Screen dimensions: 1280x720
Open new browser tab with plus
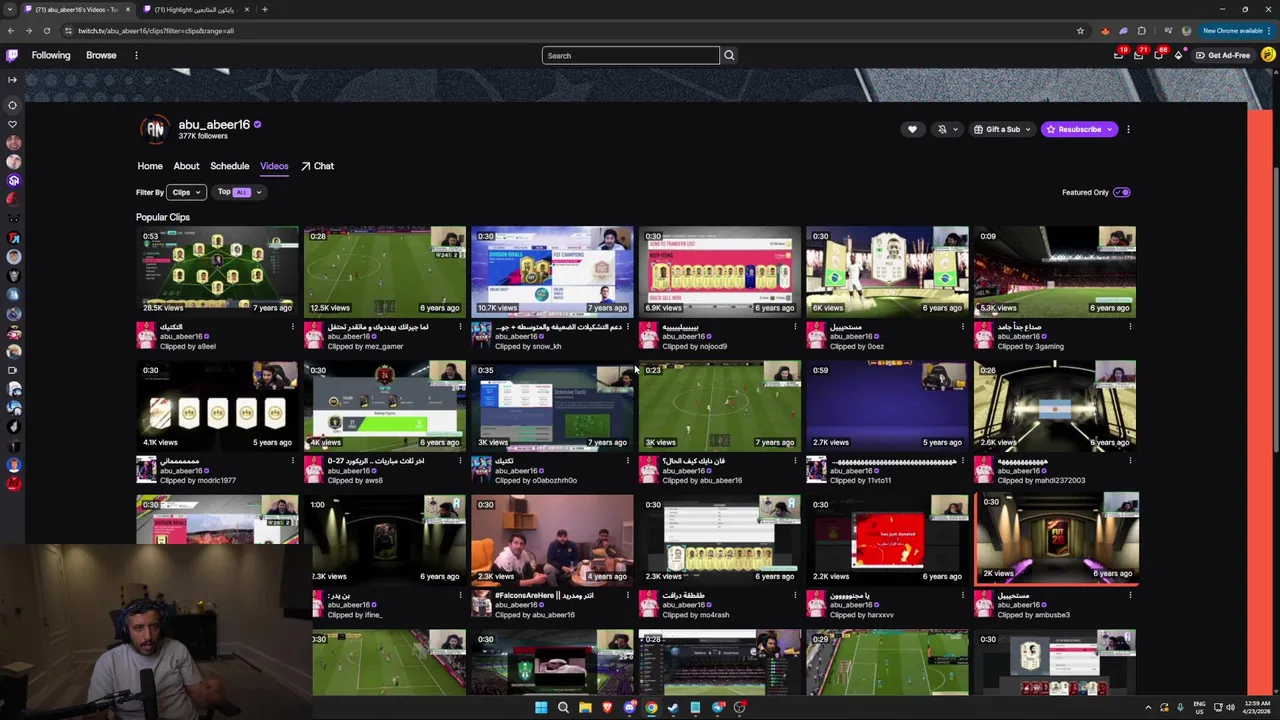[264, 9]
